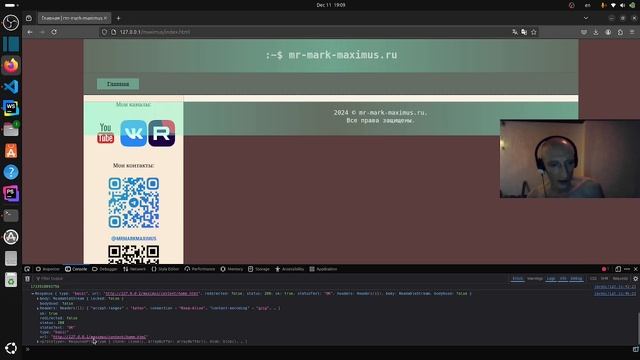Open the home.html URL in Response header
640x360 pixels.
[x=151, y=293]
